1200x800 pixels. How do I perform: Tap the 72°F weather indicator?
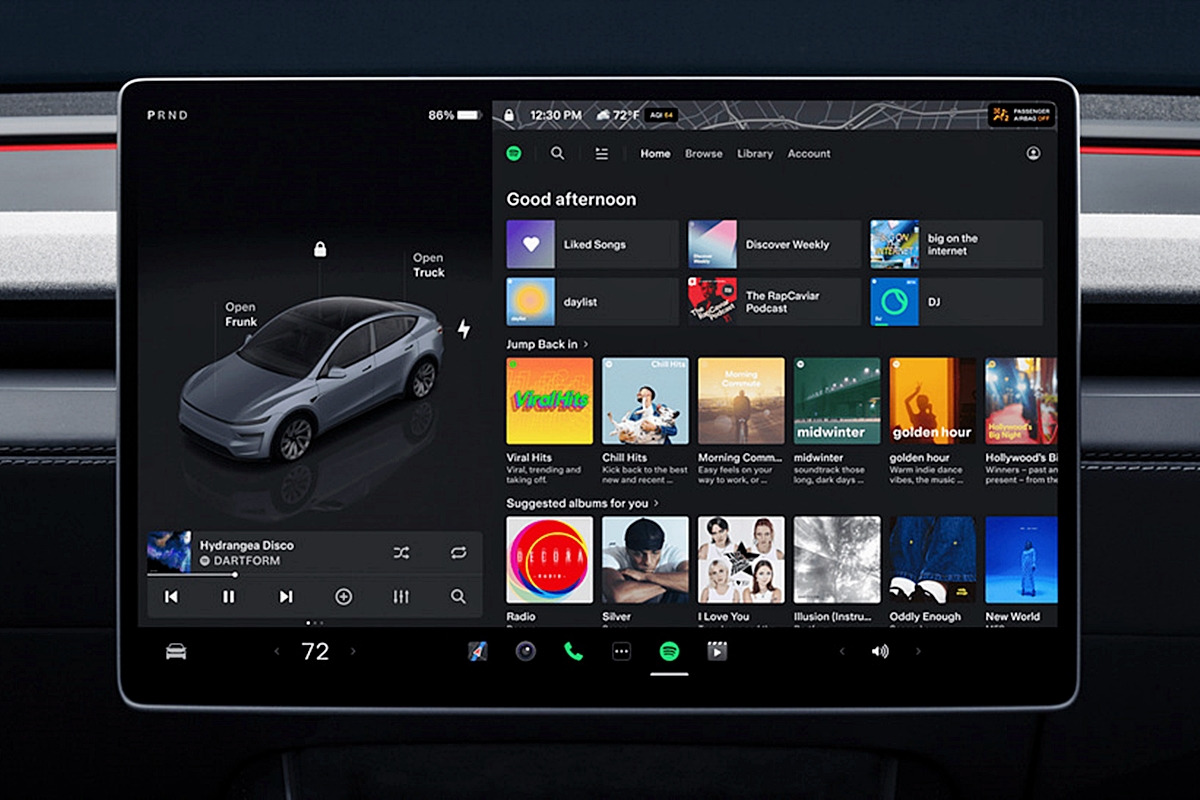pyautogui.click(x=619, y=115)
